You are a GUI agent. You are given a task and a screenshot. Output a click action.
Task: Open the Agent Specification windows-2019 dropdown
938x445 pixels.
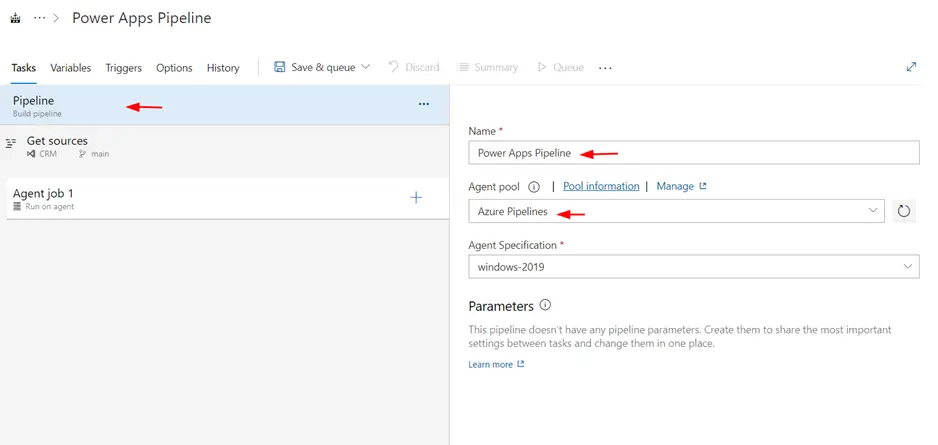[x=694, y=267]
